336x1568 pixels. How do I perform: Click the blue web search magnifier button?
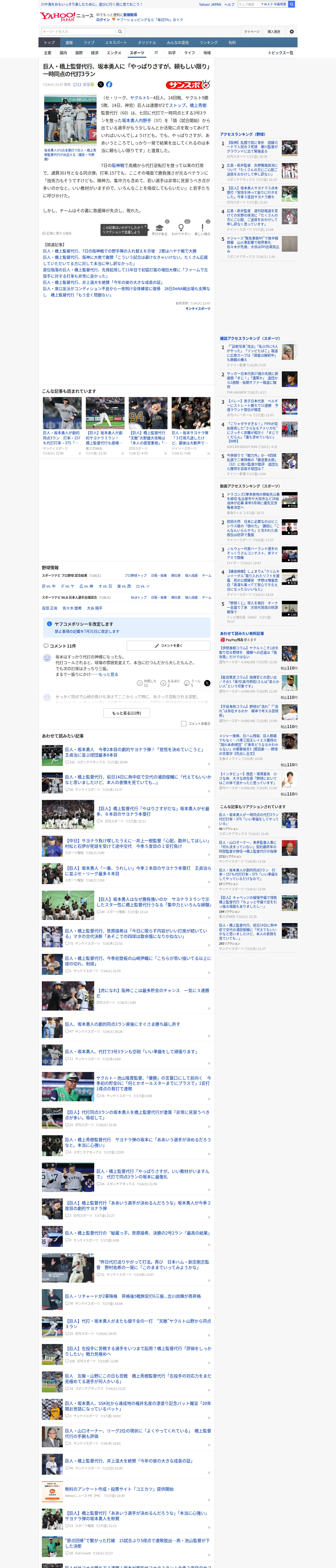pyautogui.click(x=292, y=4)
